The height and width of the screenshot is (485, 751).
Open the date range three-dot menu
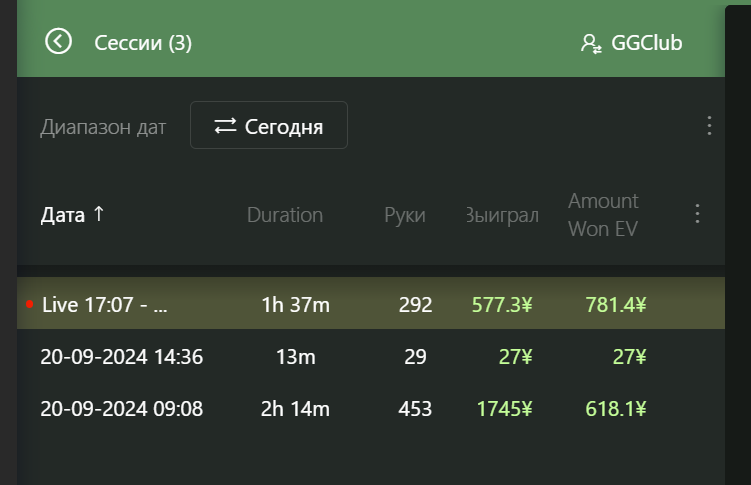point(709,125)
